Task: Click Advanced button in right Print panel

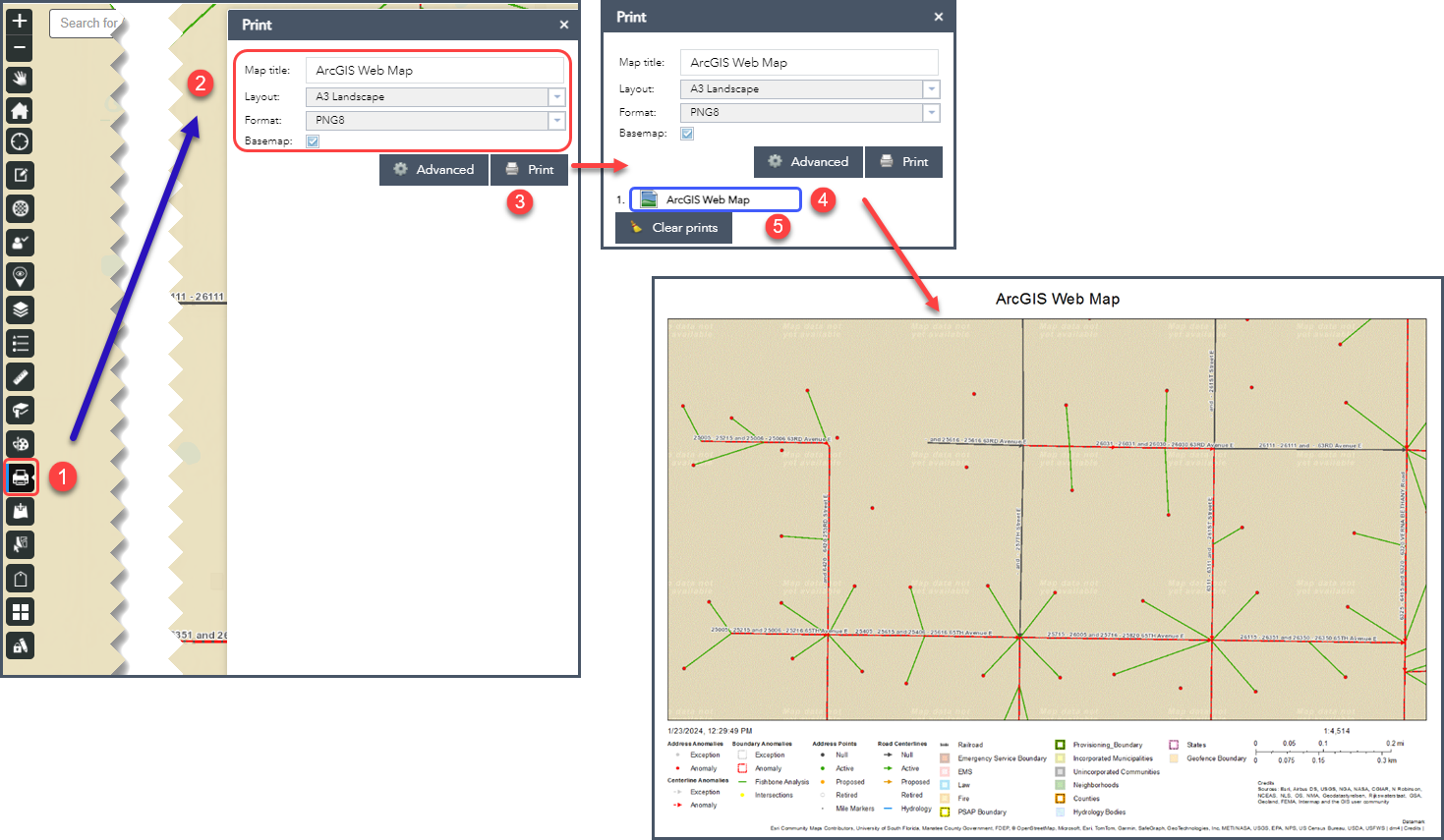Action: [808, 162]
